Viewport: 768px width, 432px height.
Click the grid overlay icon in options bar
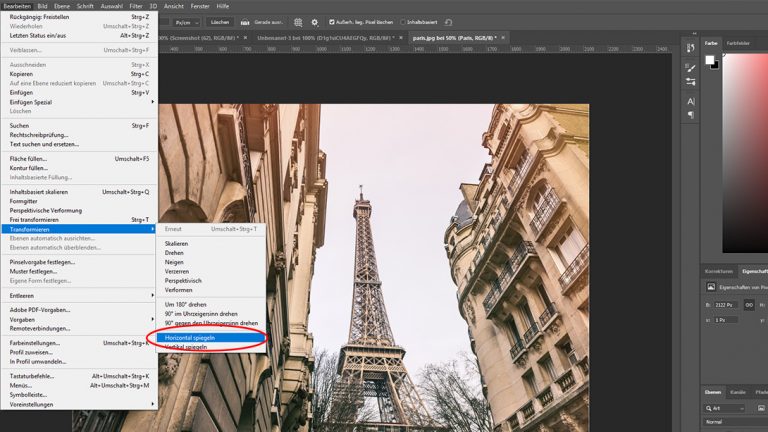pos(297,21)
